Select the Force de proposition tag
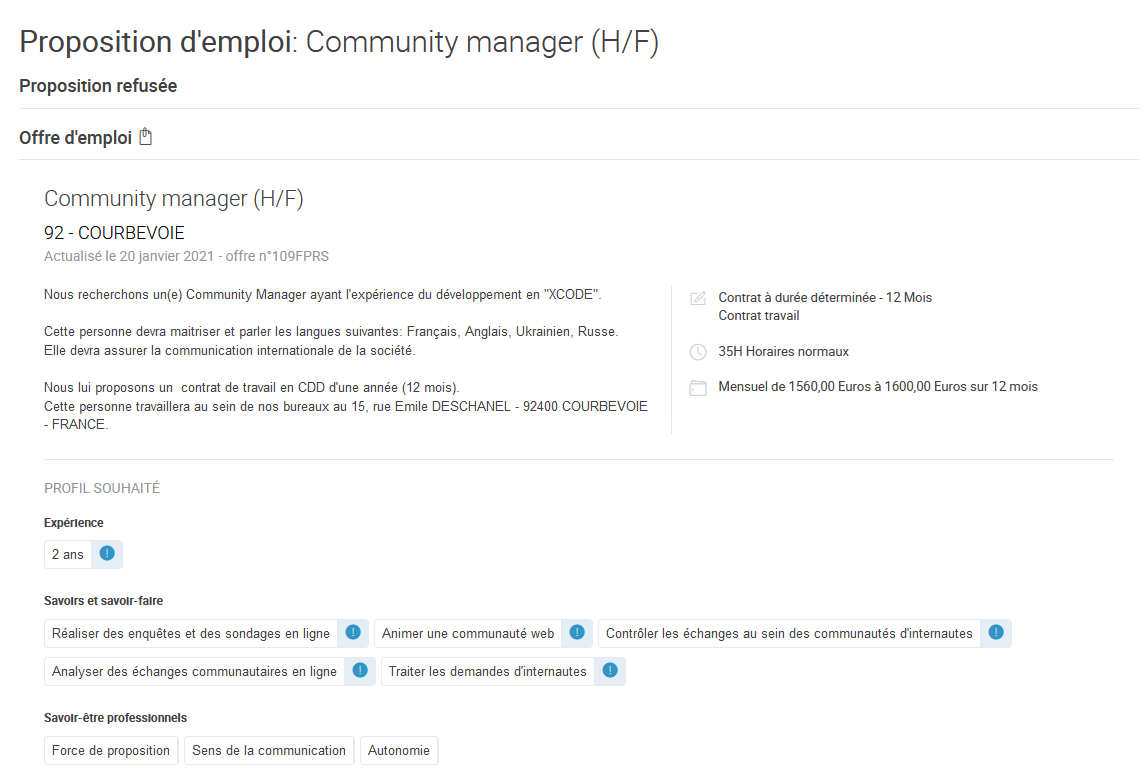This screenshot has width=1145, height=772. pos(111,750)
